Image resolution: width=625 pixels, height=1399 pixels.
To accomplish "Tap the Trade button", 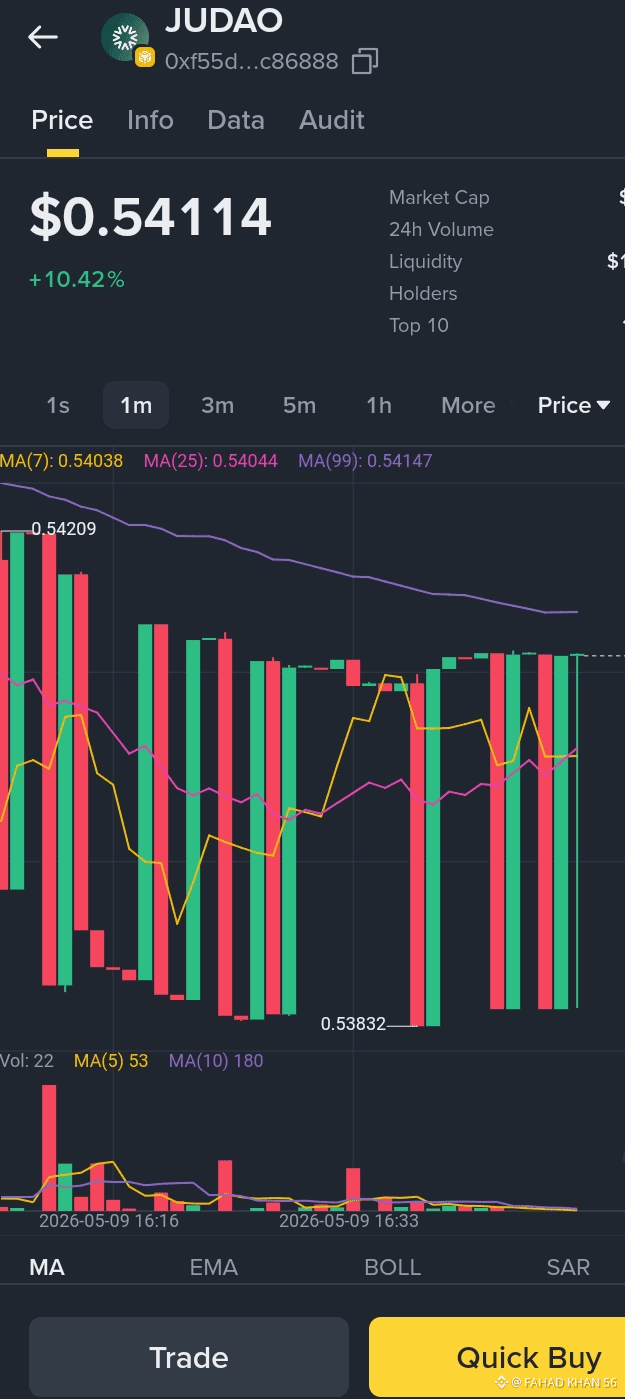I will click(x=189, y=1357).
